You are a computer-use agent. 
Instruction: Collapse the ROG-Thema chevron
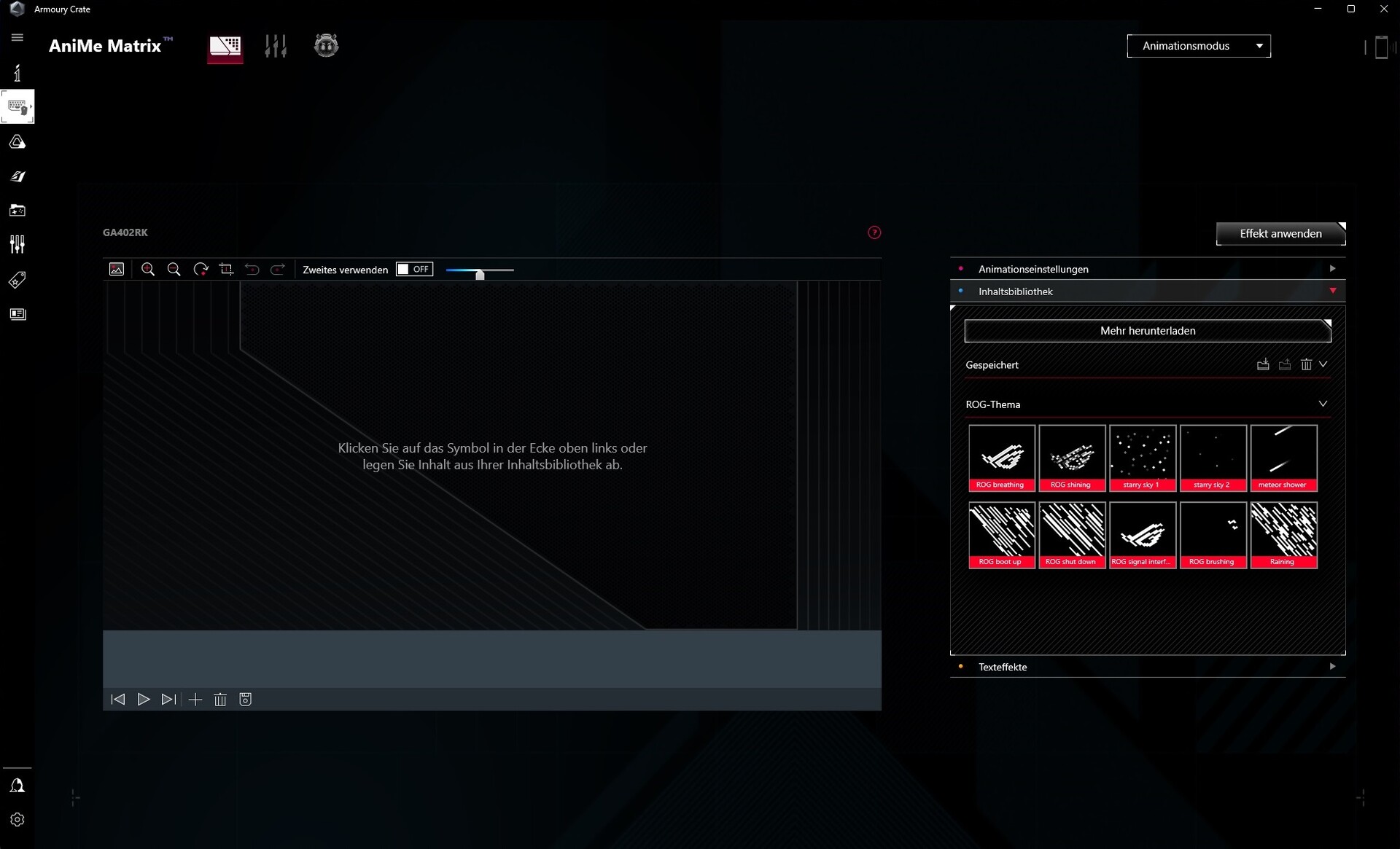[x=1323, y=404]
